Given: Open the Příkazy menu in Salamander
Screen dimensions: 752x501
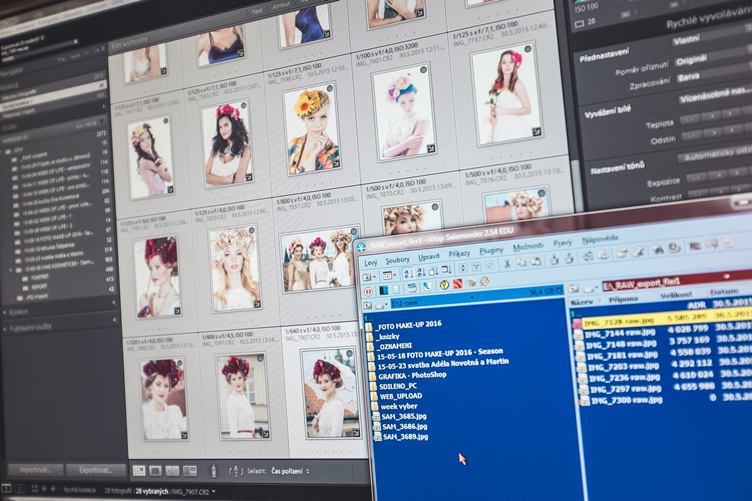Looking at the screenshot, I should [459, 254].
